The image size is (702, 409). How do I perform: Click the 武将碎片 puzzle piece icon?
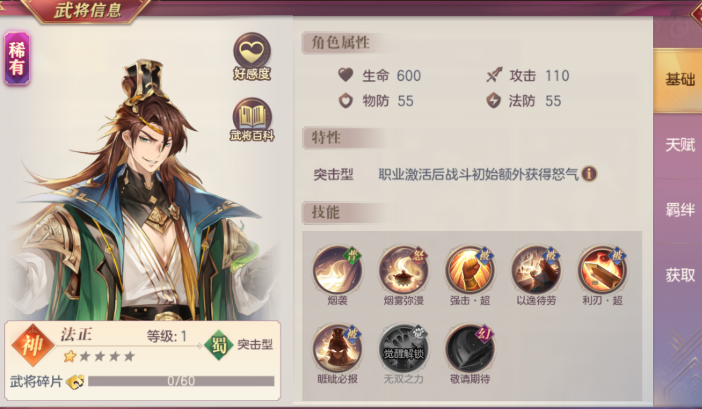tap(75, 382)
